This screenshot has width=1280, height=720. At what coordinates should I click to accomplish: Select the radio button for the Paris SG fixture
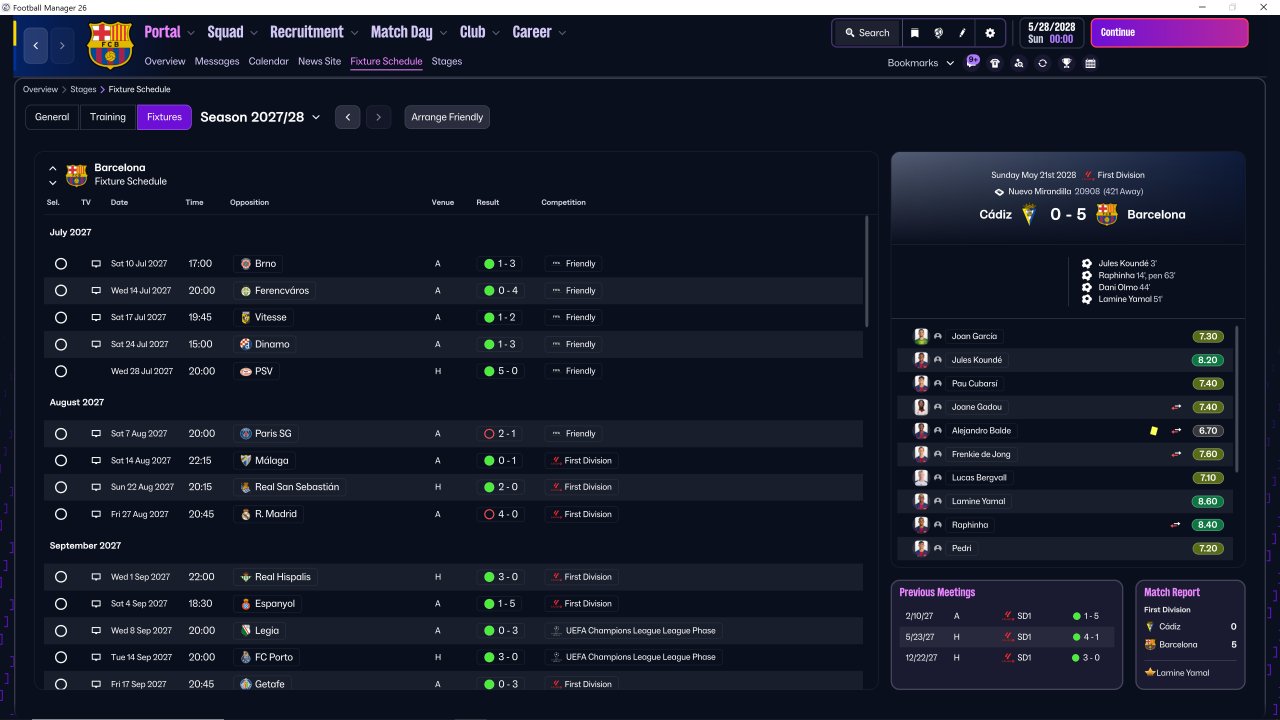click(61, 434)
